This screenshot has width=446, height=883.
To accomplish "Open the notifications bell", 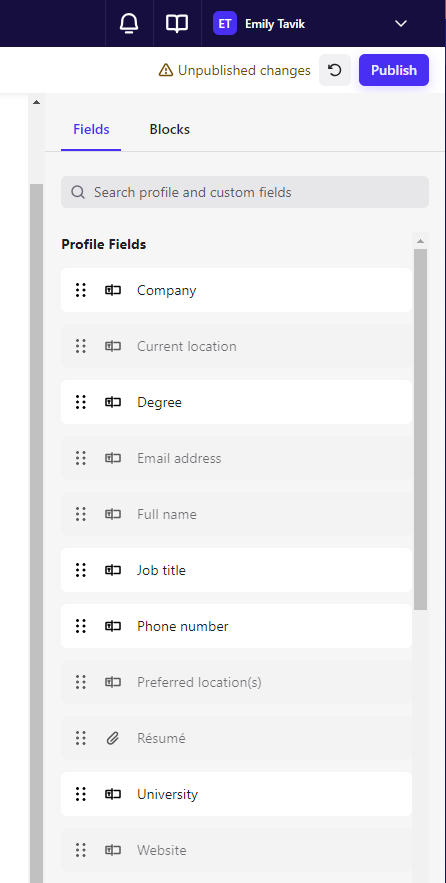I will (129, 23).
